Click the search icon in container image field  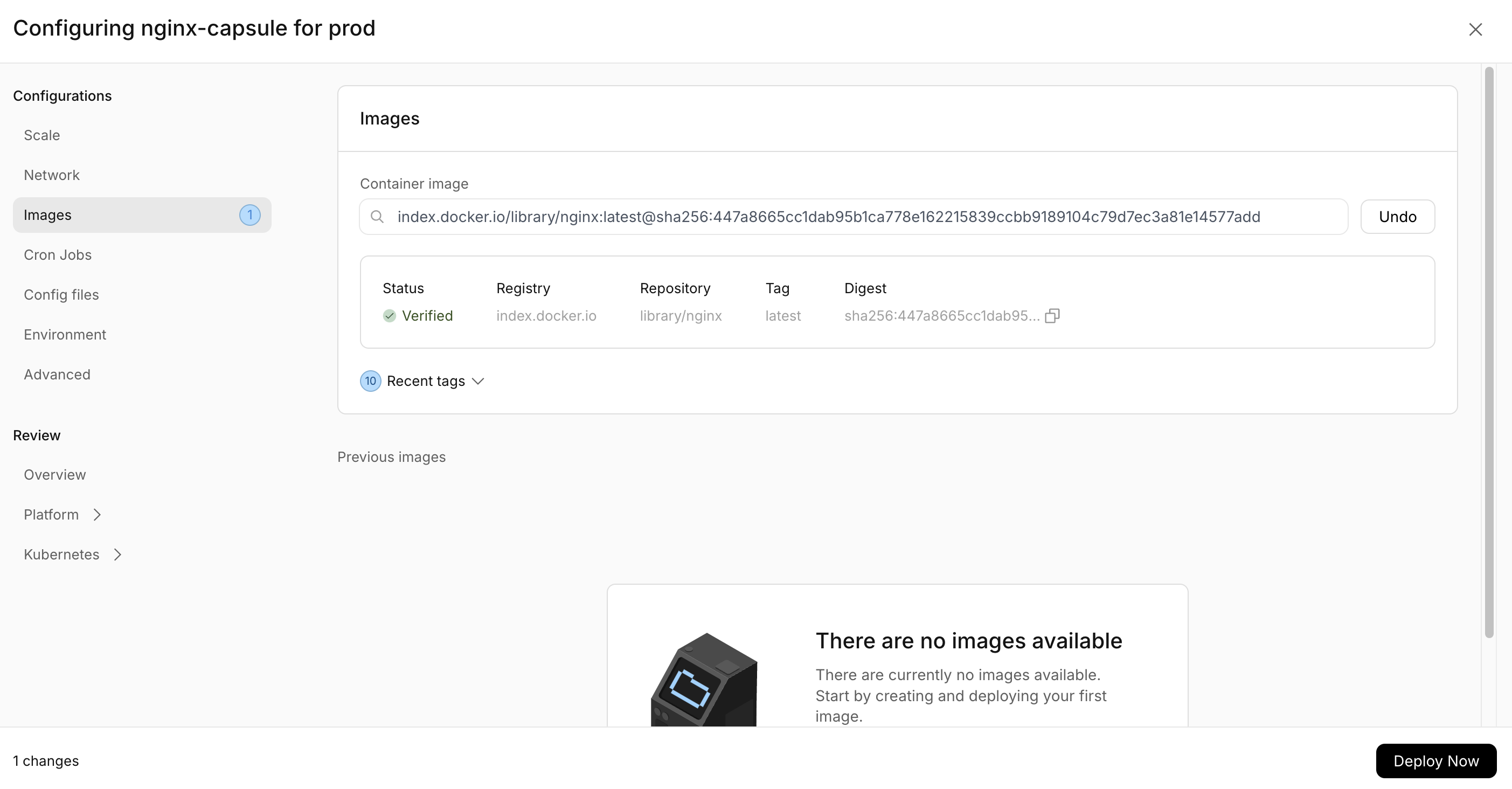pos(377,217)
